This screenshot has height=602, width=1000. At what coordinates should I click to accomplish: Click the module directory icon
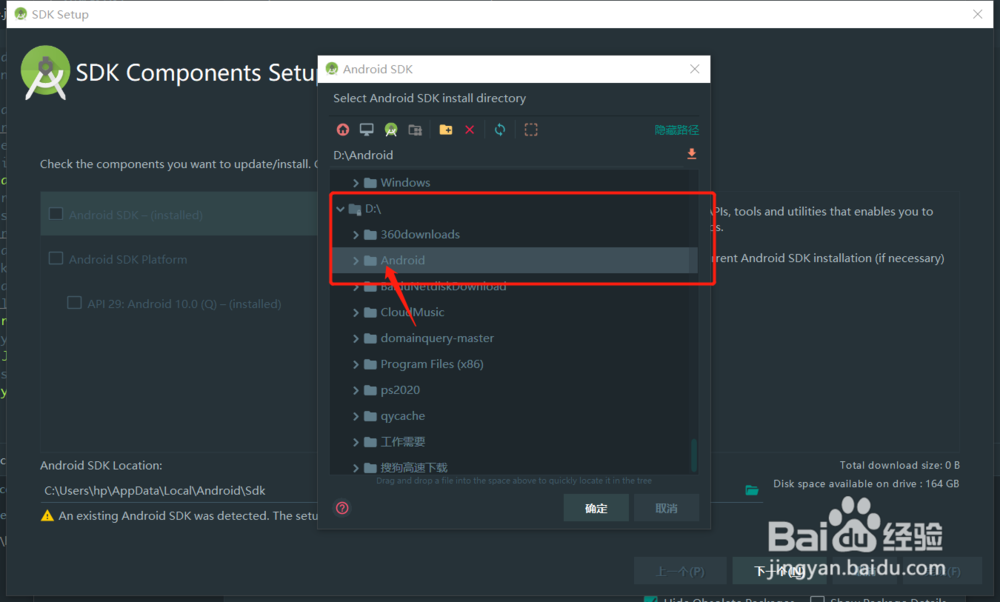point(415,129)
